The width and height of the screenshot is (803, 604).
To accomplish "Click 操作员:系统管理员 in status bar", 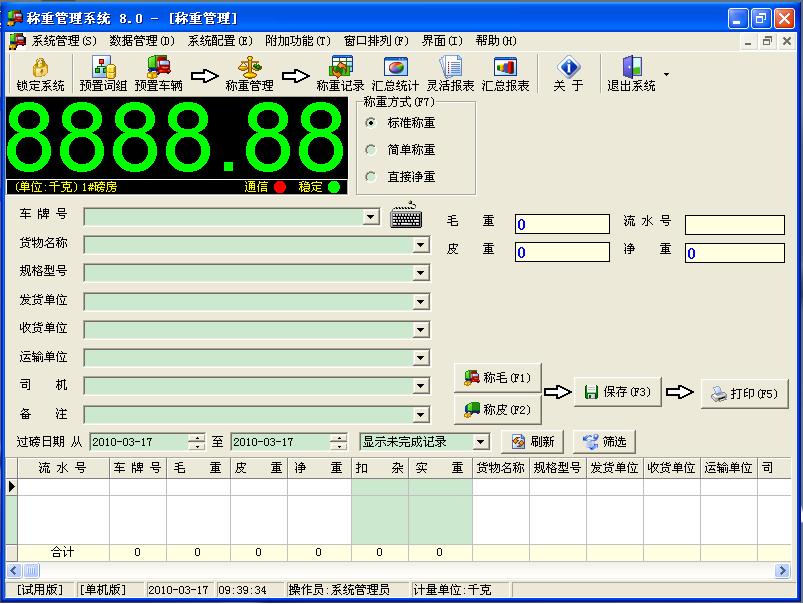I will tap(339, 590).
